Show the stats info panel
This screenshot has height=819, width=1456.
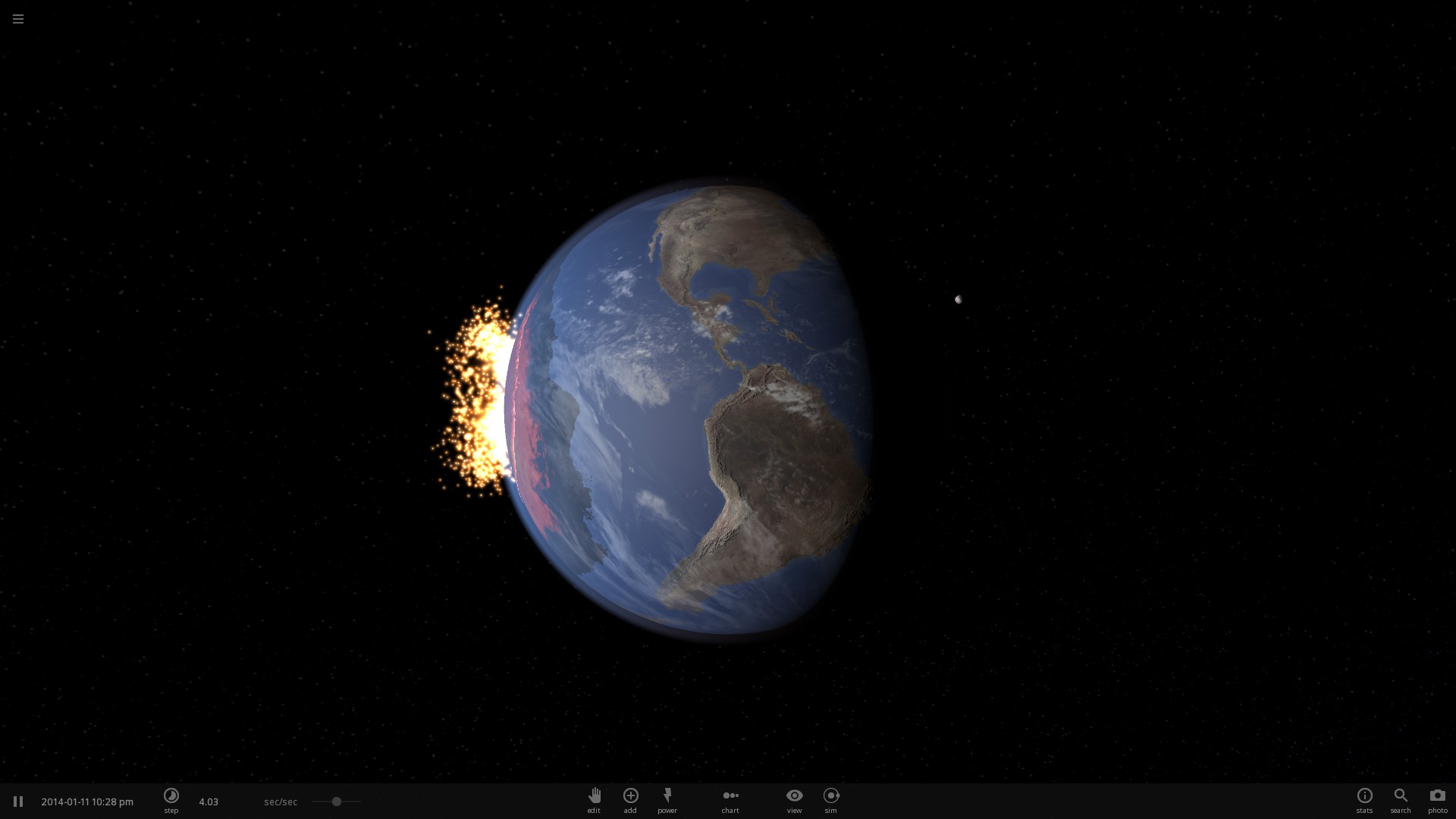(1364, 795)
